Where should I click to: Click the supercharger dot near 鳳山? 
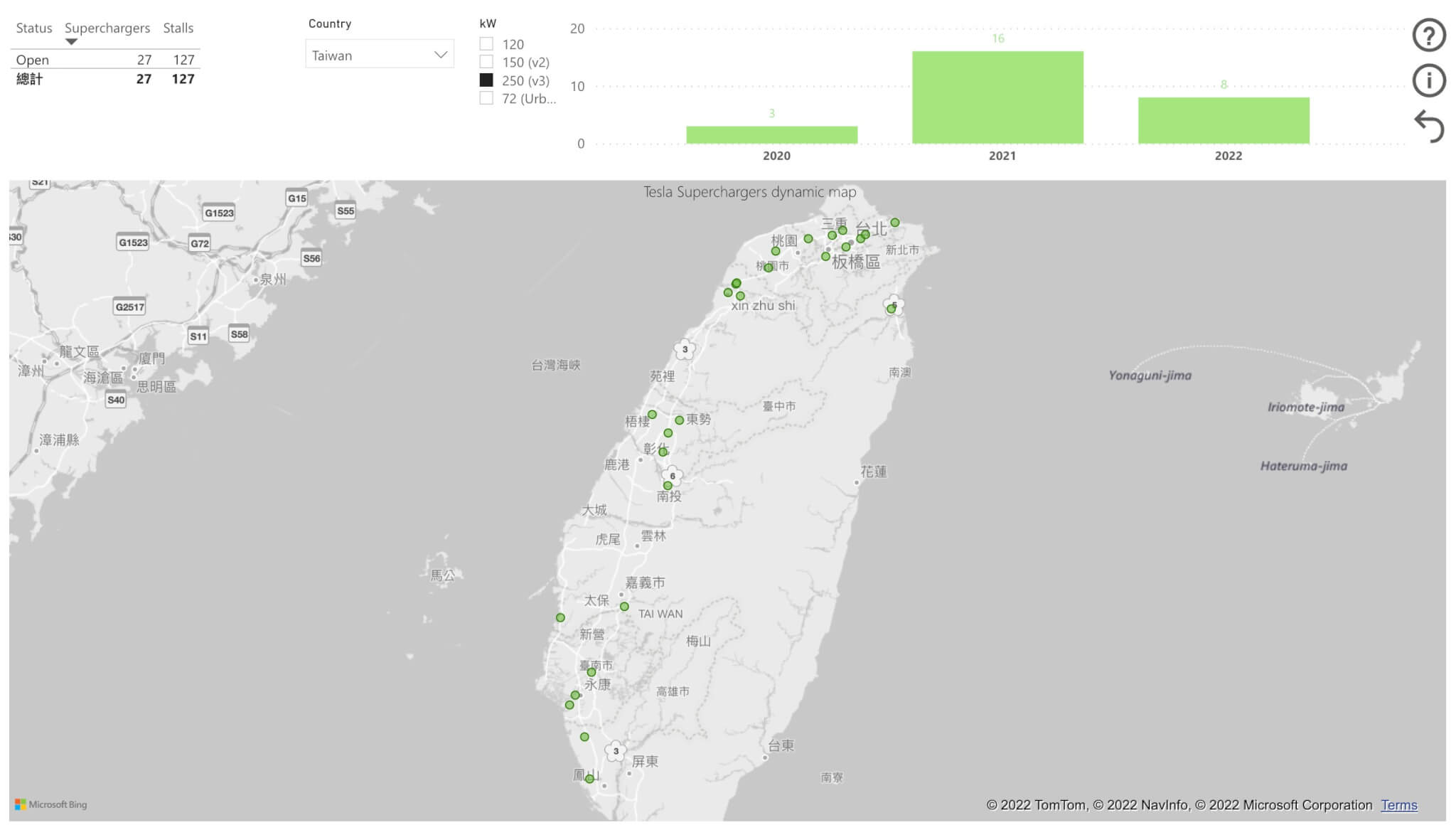point(589,779)
